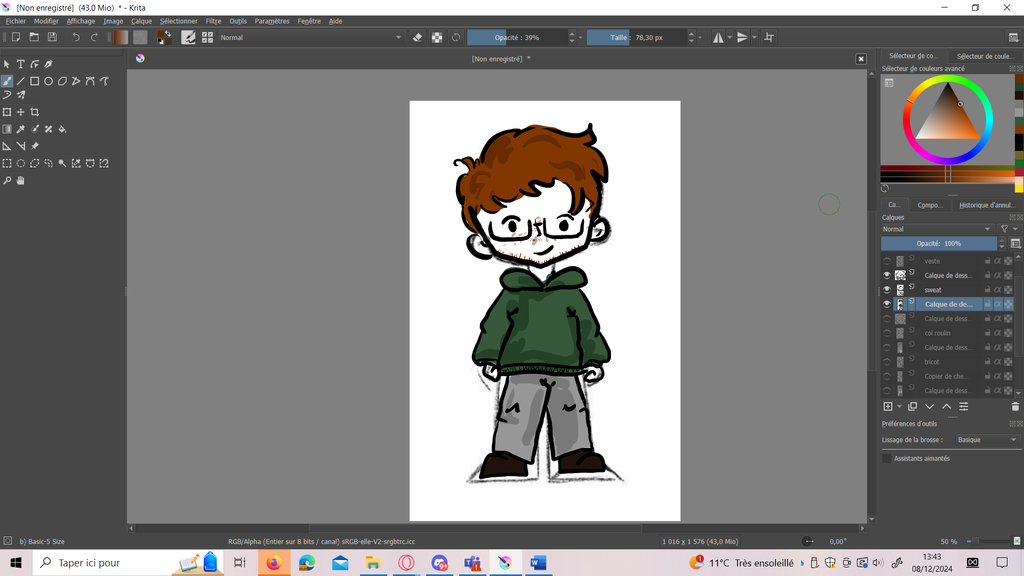Delete layer using the trash icon

coord(1015,407)
